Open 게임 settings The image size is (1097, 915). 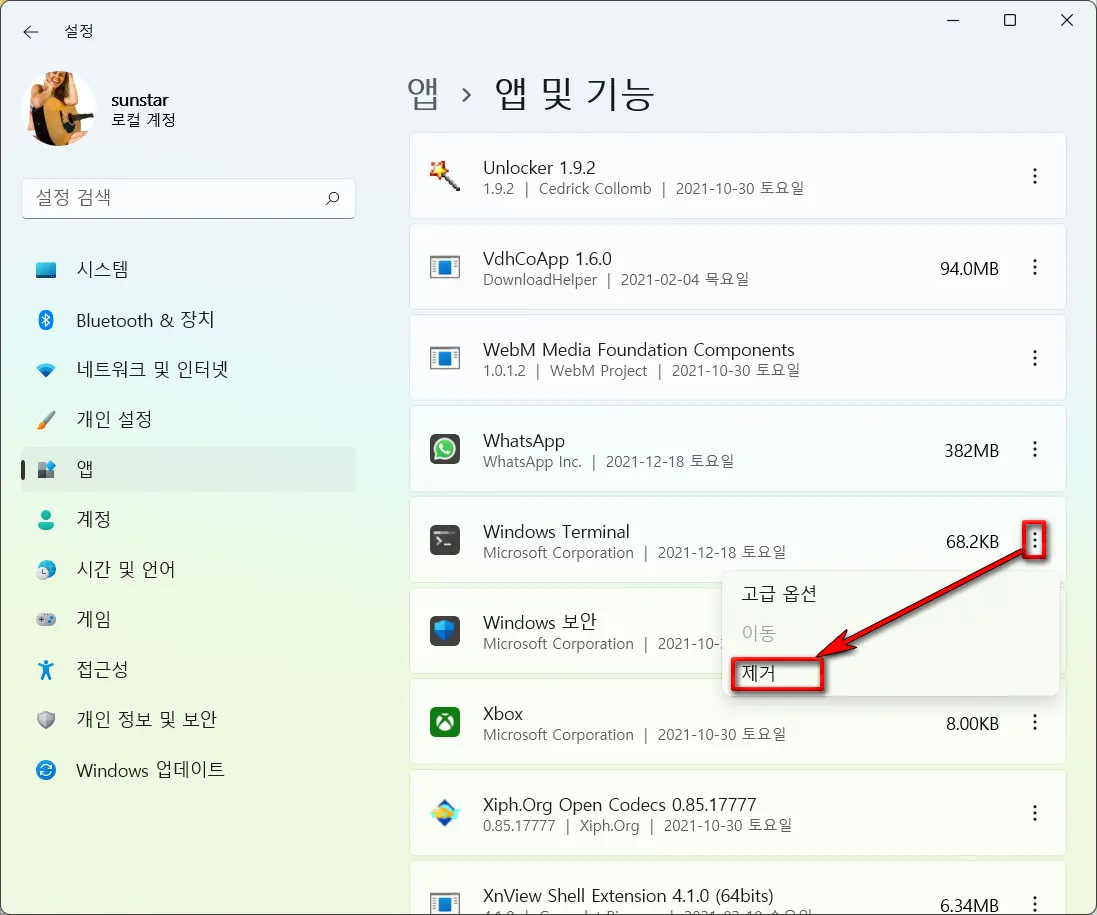pyautogui.click(x=188, y=619)
